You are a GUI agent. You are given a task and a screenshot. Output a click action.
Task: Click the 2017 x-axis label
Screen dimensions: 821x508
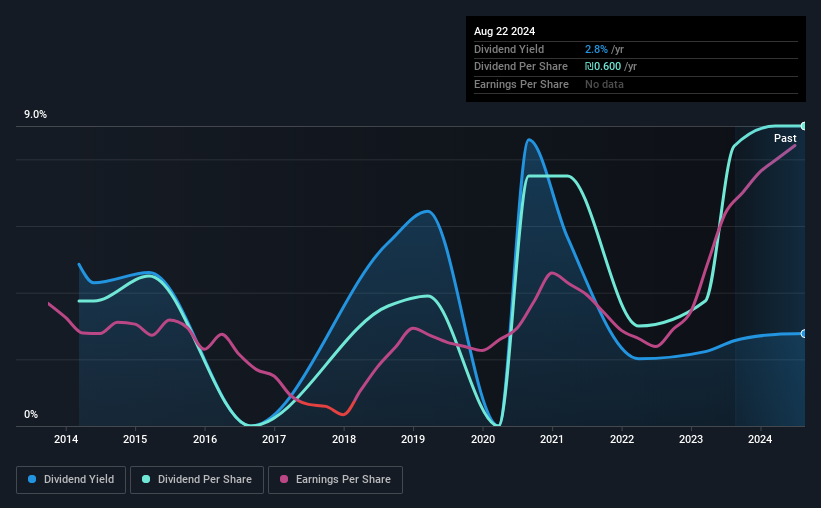coord(274,439)
